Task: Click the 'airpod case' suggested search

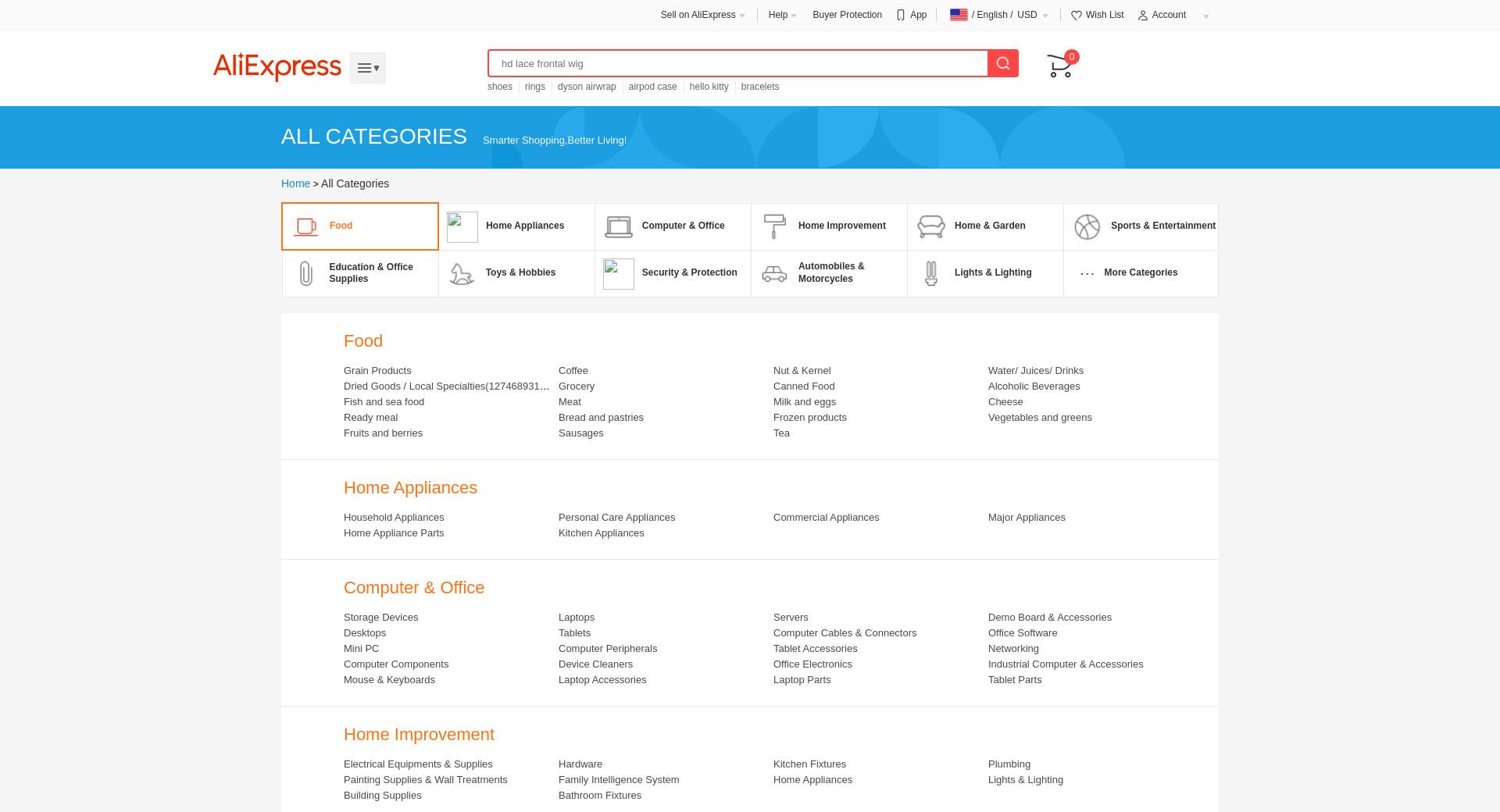Action: (x=652, y=87)
